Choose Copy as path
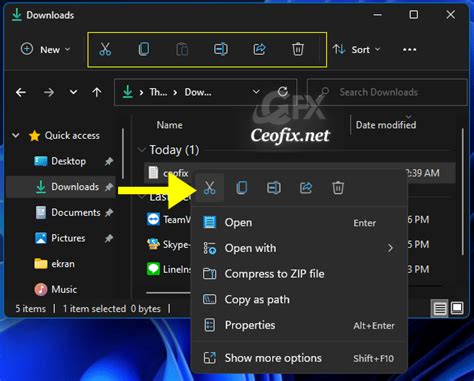This screenshot has width=474, height=381. [299, 299]
